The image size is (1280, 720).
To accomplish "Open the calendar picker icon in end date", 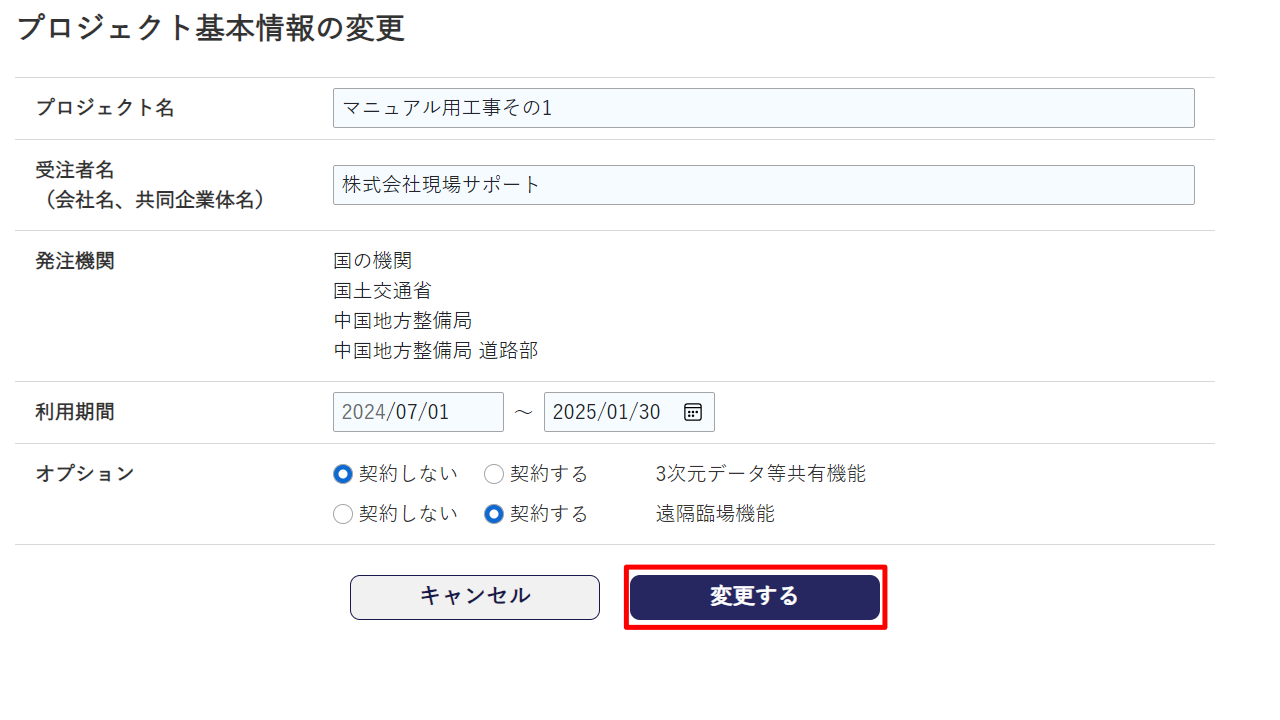I will pos(693,412).
